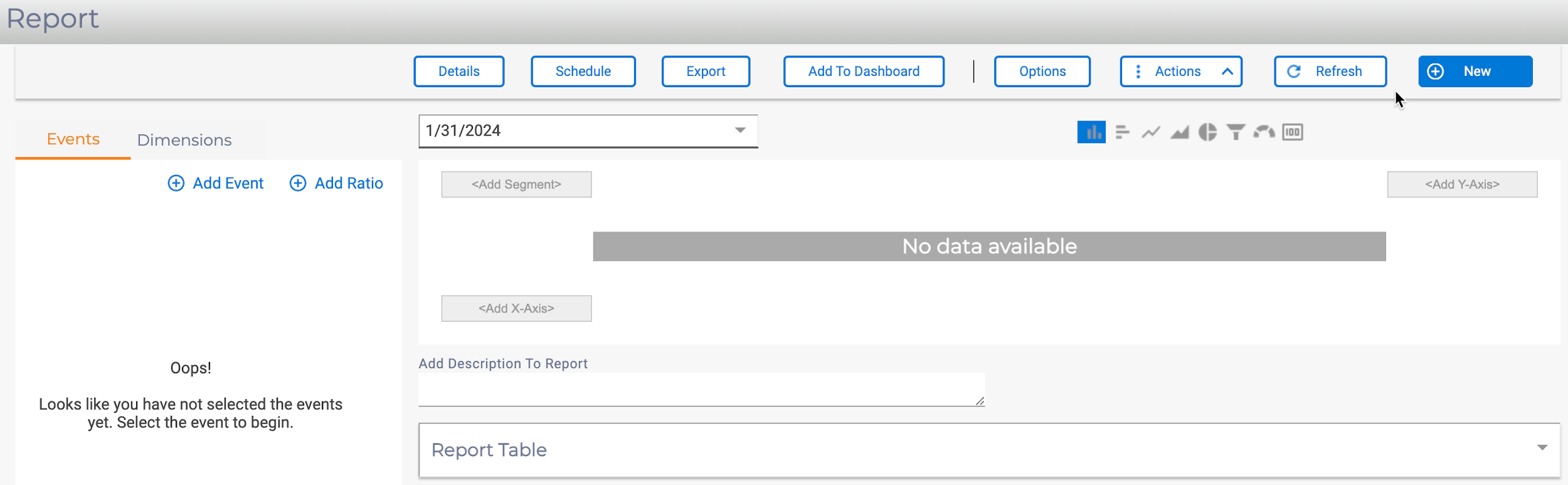
Task: Choose the line chart icon
Action: pos(1150,132)
